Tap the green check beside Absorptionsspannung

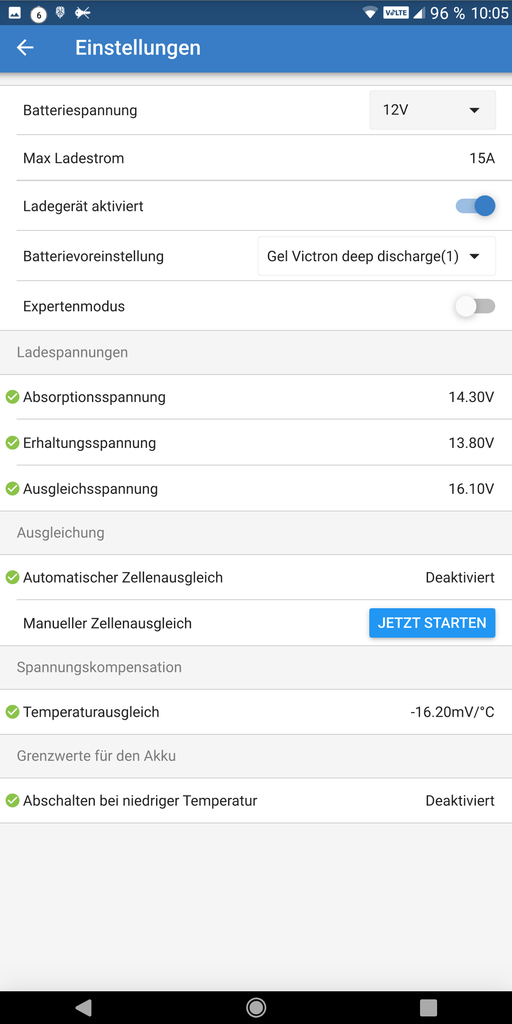[x=12, y=396]
